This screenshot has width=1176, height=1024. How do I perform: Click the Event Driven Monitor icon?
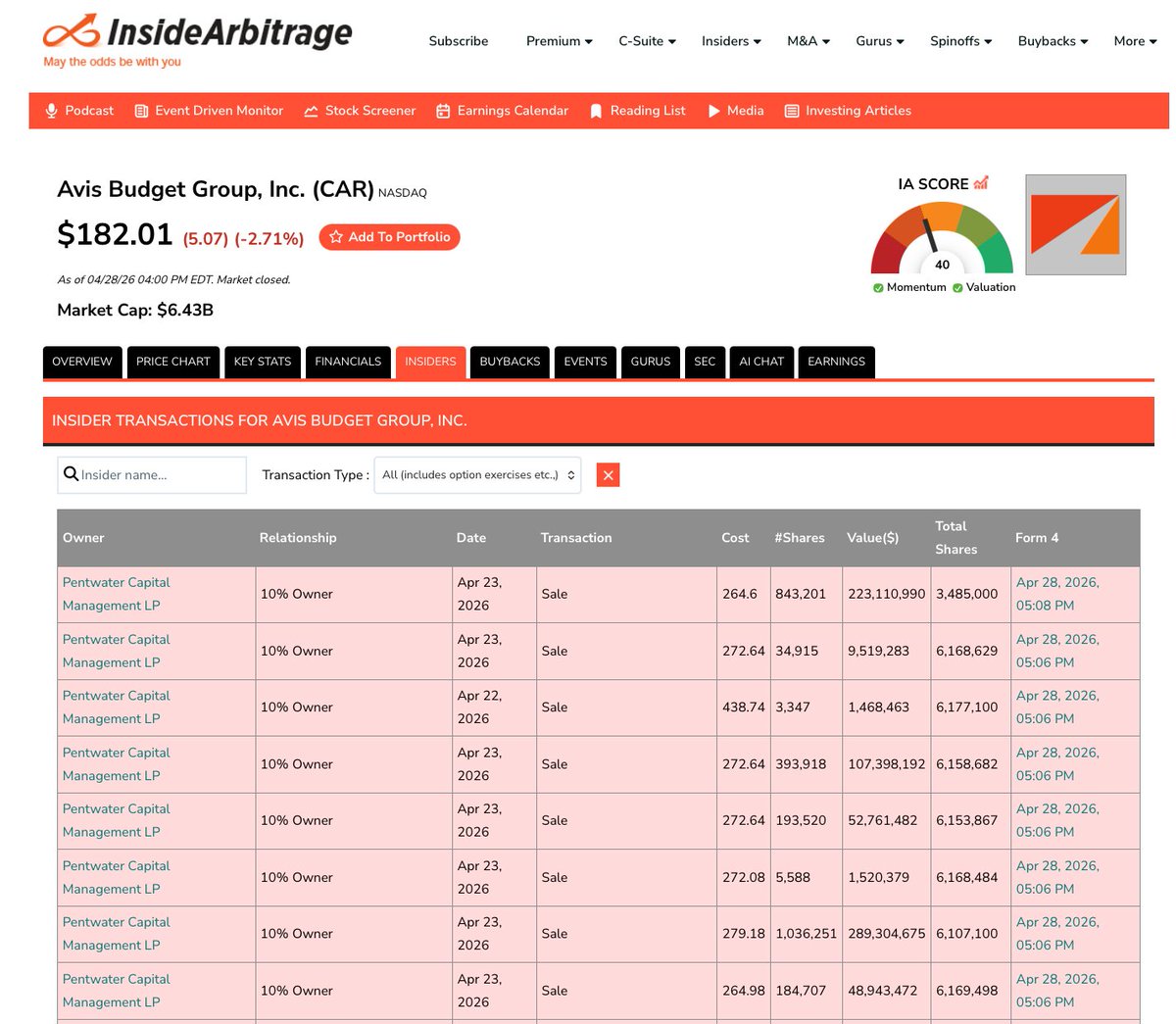[x=141, y=111]
